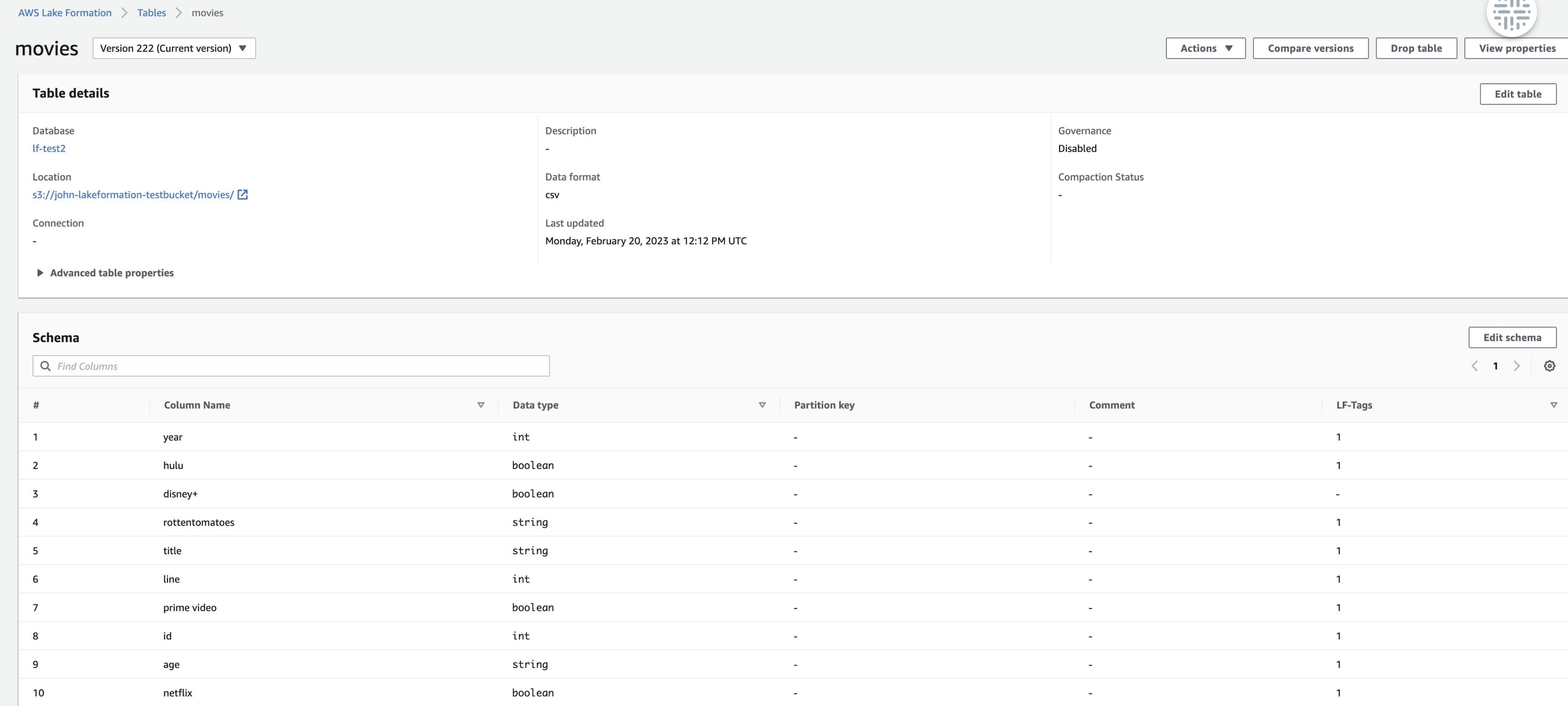Screen dimensions: 1568x706
Task: Select the 'line' column name
Action: [171, 579]
